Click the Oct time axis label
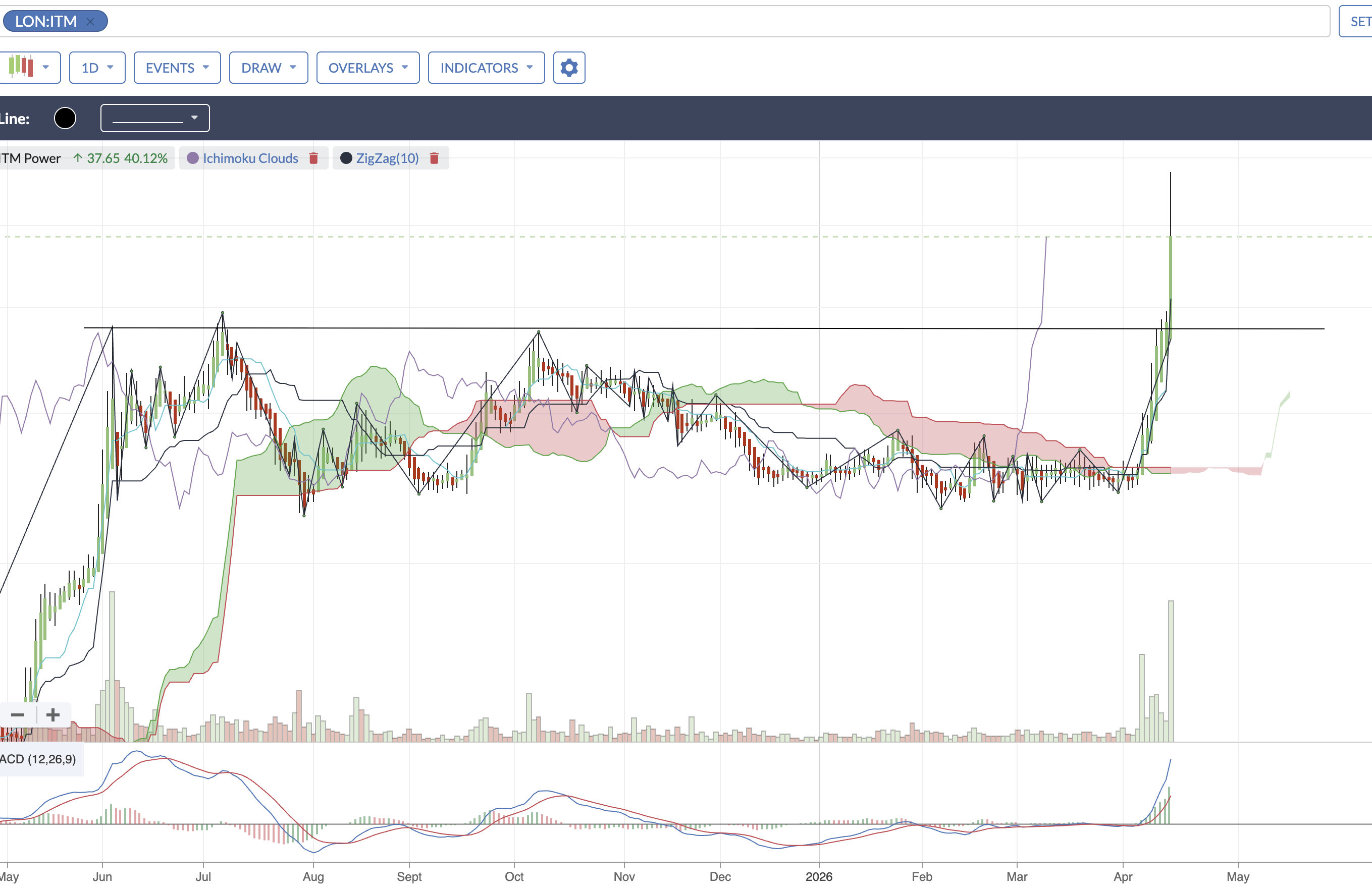Image resolution: width=1372 pixels, height=892 pixels. [514, 876]
